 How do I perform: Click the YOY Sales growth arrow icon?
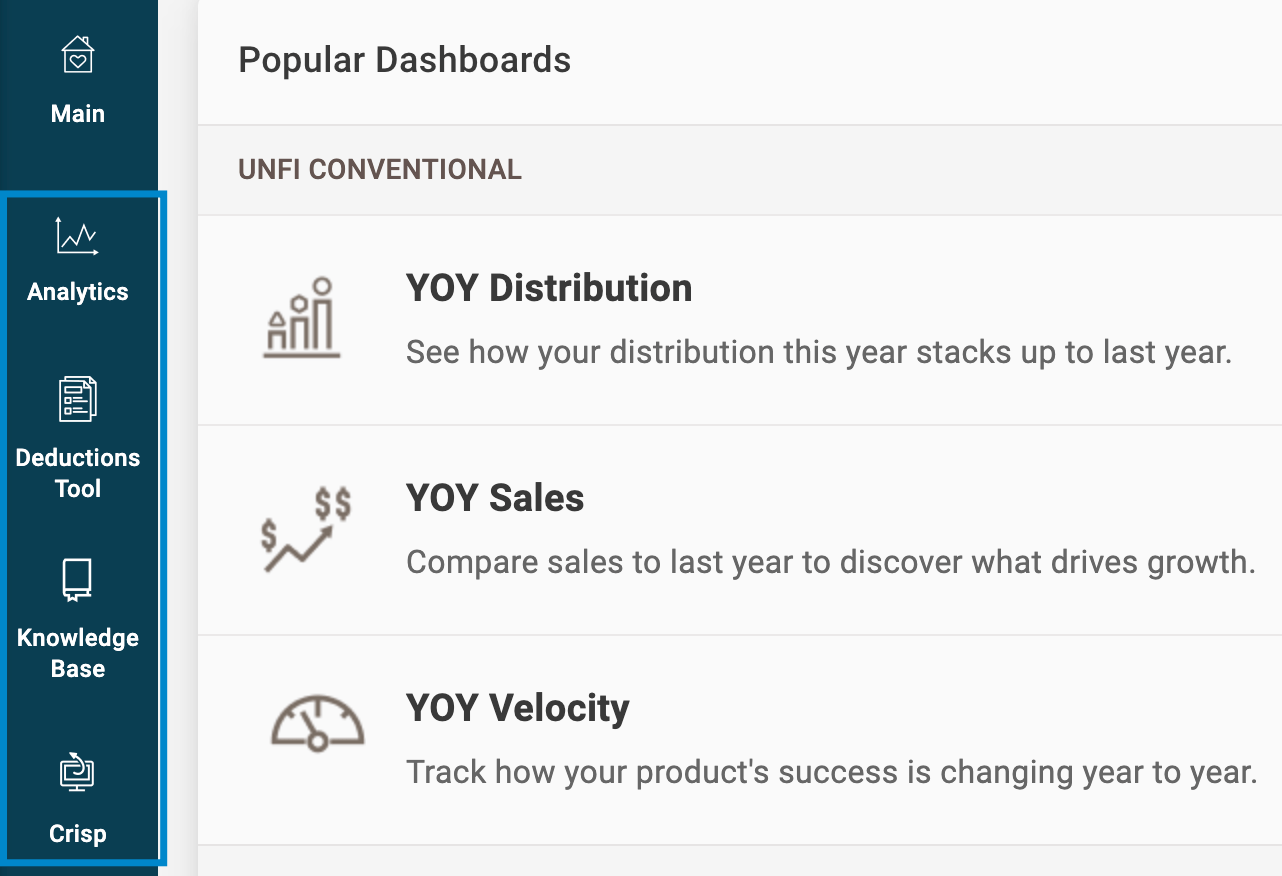coord(305,529)
